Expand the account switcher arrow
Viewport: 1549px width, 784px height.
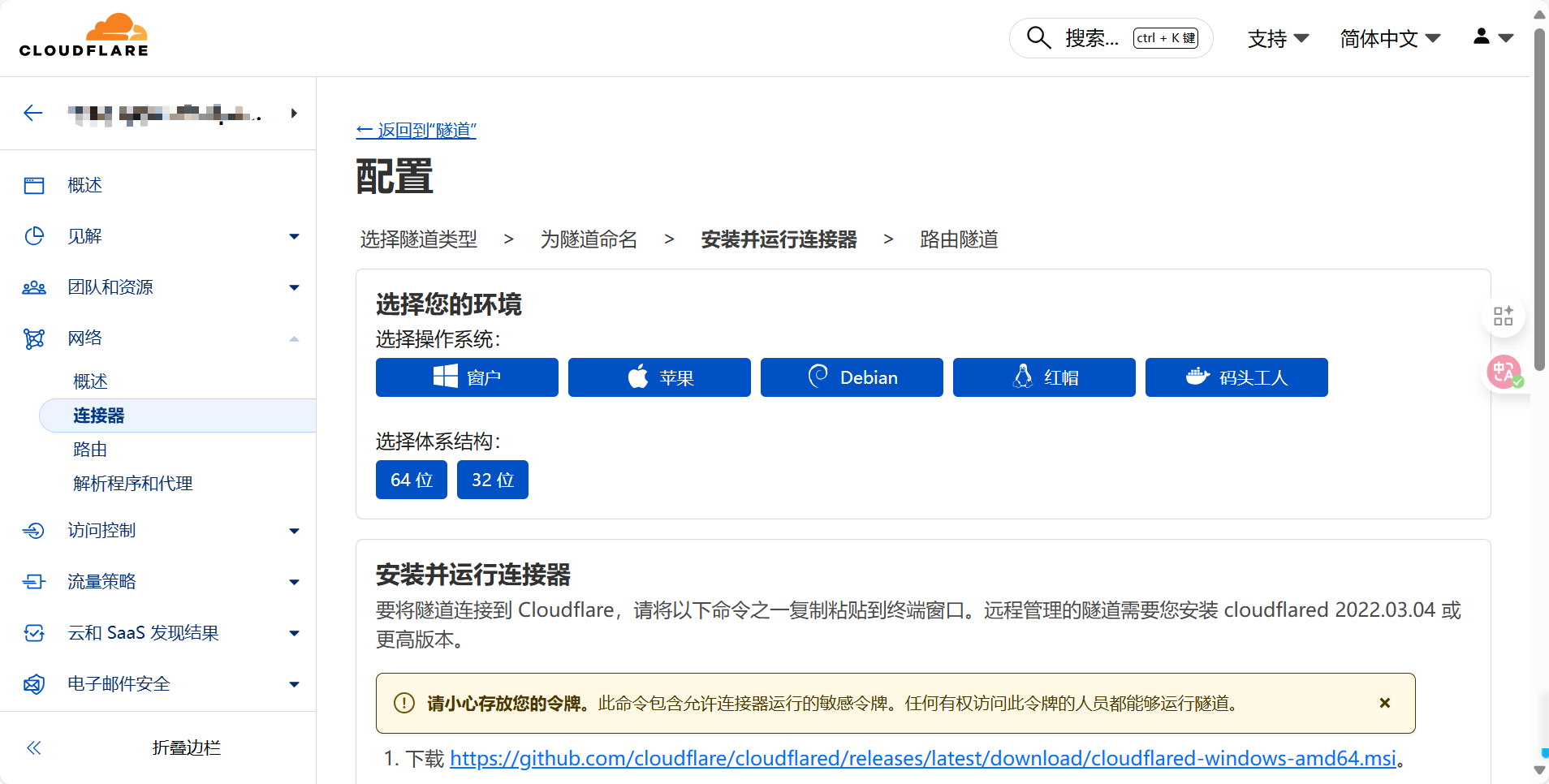tap(294, 114)
